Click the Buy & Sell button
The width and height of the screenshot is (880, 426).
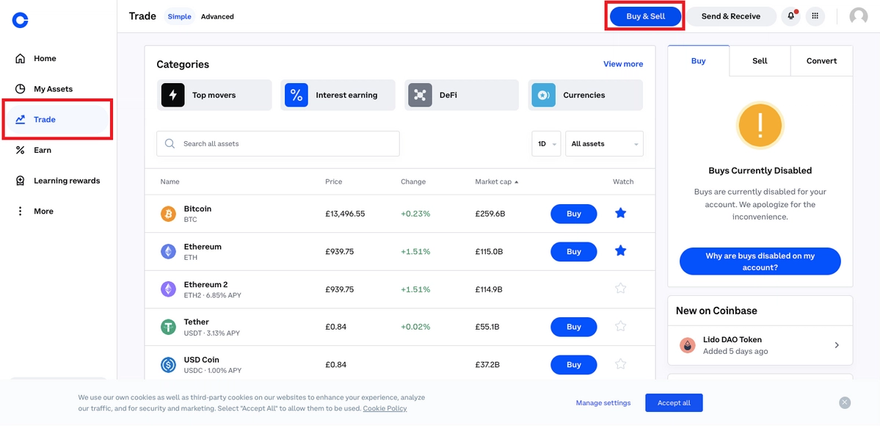click(x=645, y=16)
